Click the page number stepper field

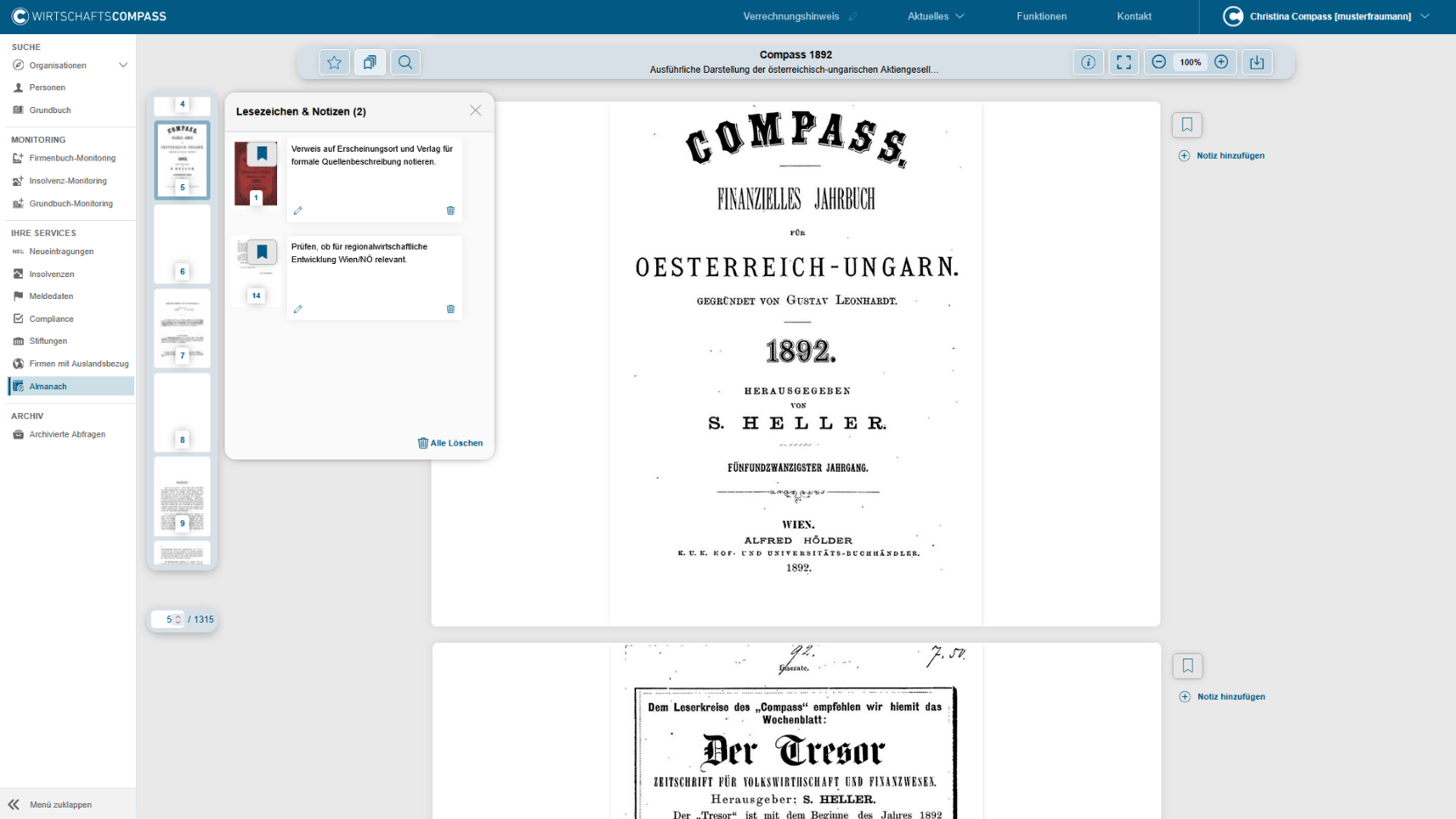coord(168,619)
